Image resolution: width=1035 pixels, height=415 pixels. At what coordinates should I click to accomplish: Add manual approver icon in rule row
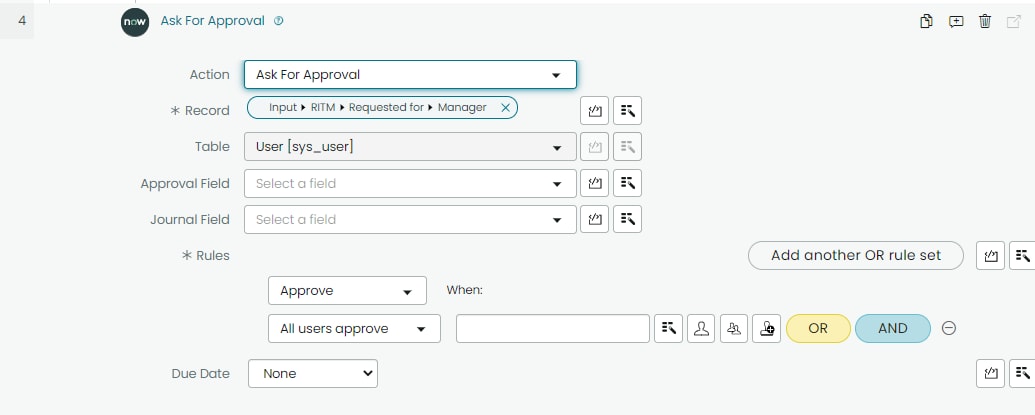[766, 329]
